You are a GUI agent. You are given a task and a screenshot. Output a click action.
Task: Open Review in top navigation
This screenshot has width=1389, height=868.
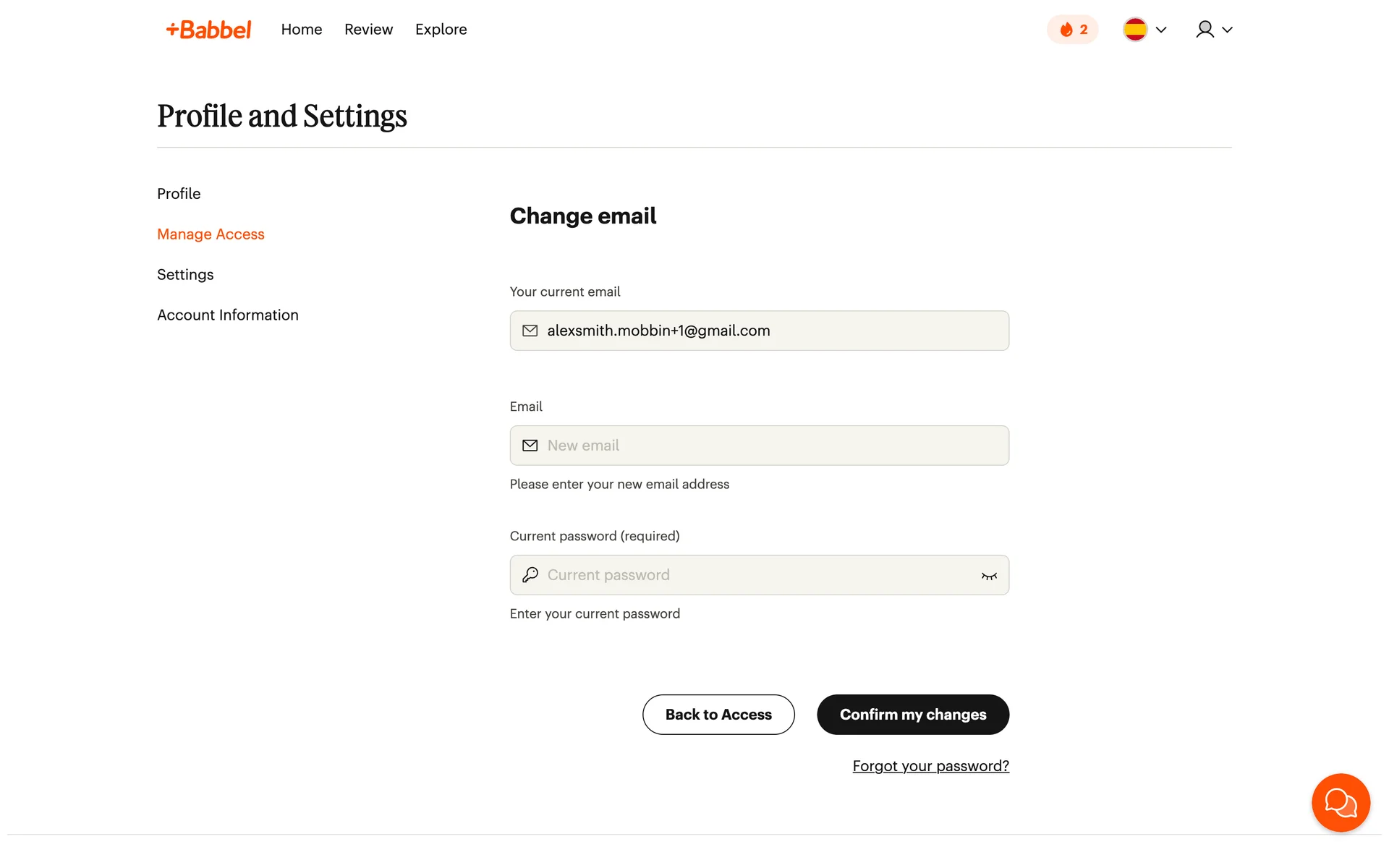(368, 30)
